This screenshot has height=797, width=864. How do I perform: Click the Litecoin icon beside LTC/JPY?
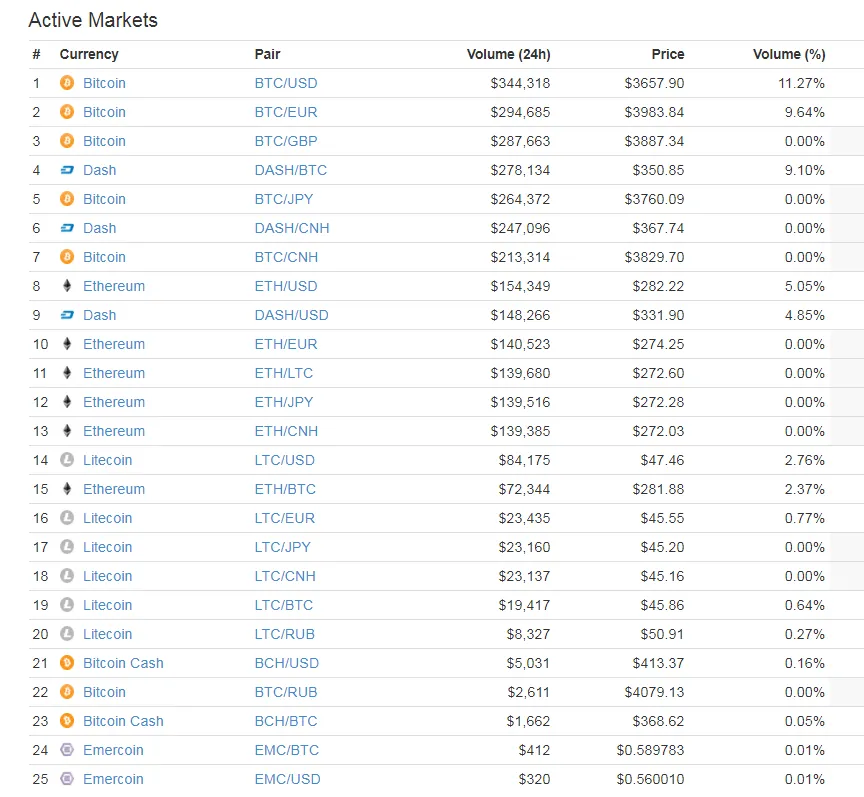67,547
